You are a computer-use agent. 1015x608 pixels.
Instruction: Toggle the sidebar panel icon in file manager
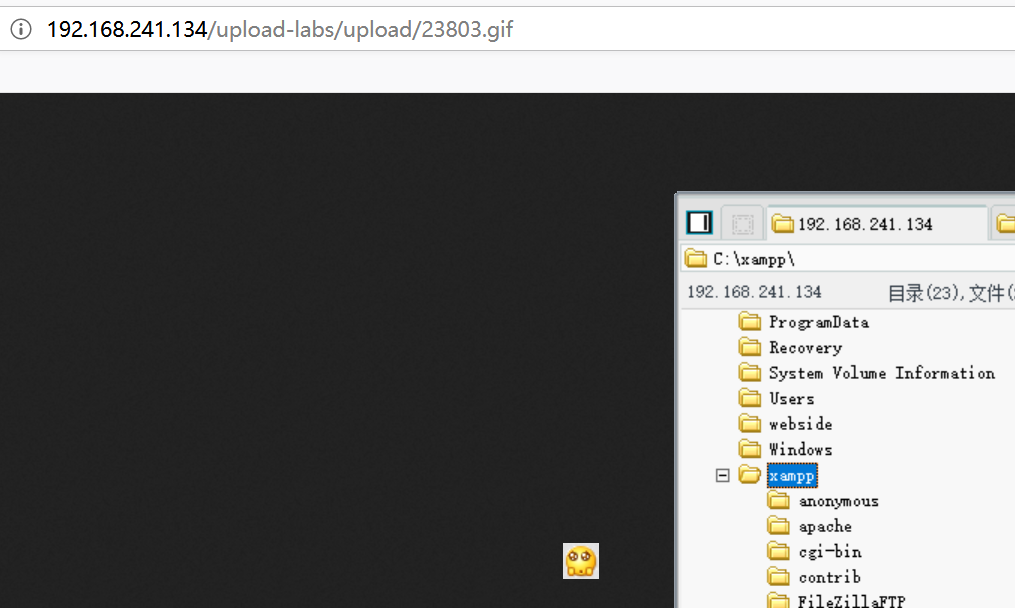(x=699, y=223)
